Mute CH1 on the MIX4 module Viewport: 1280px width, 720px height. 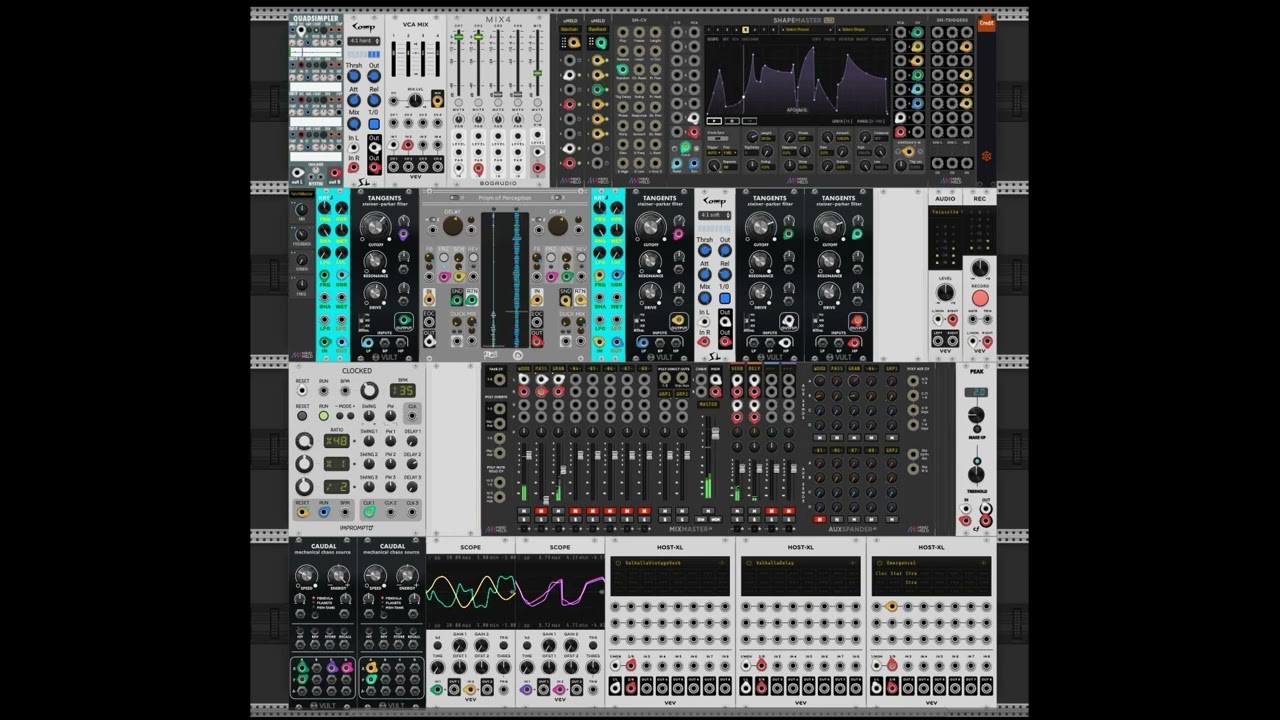(459, 102)
